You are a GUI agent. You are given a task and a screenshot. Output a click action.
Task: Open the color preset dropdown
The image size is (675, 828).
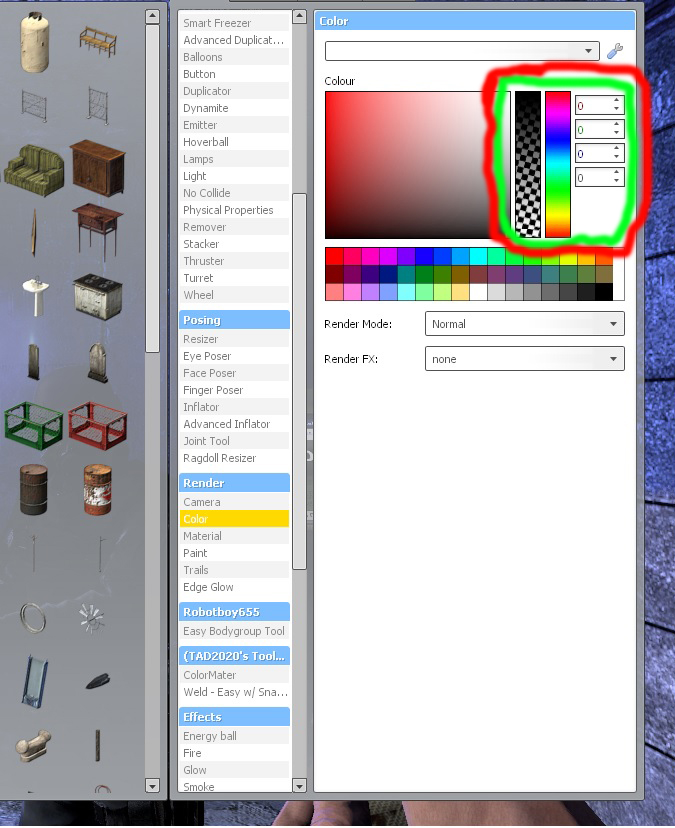[x=462, y=51]
